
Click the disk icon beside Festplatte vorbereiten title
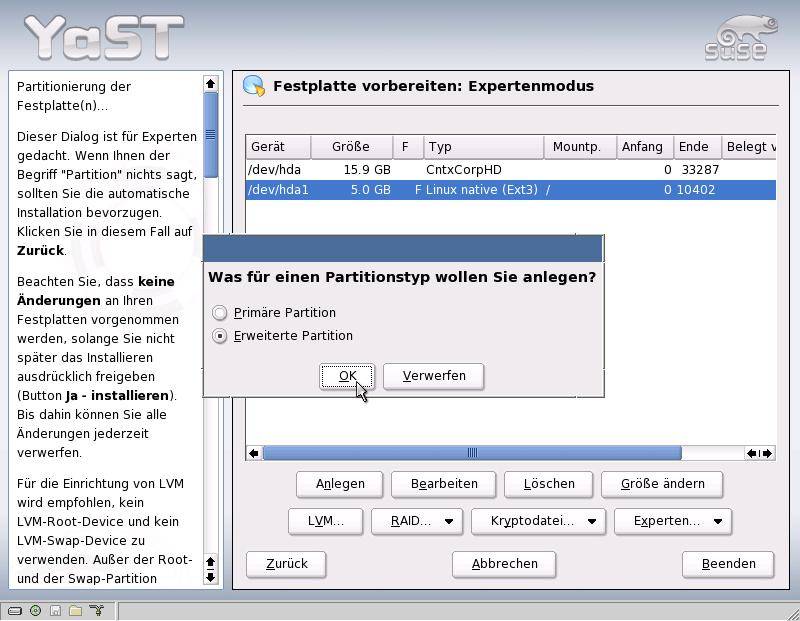pyautogui.click(x=254, y=86)
